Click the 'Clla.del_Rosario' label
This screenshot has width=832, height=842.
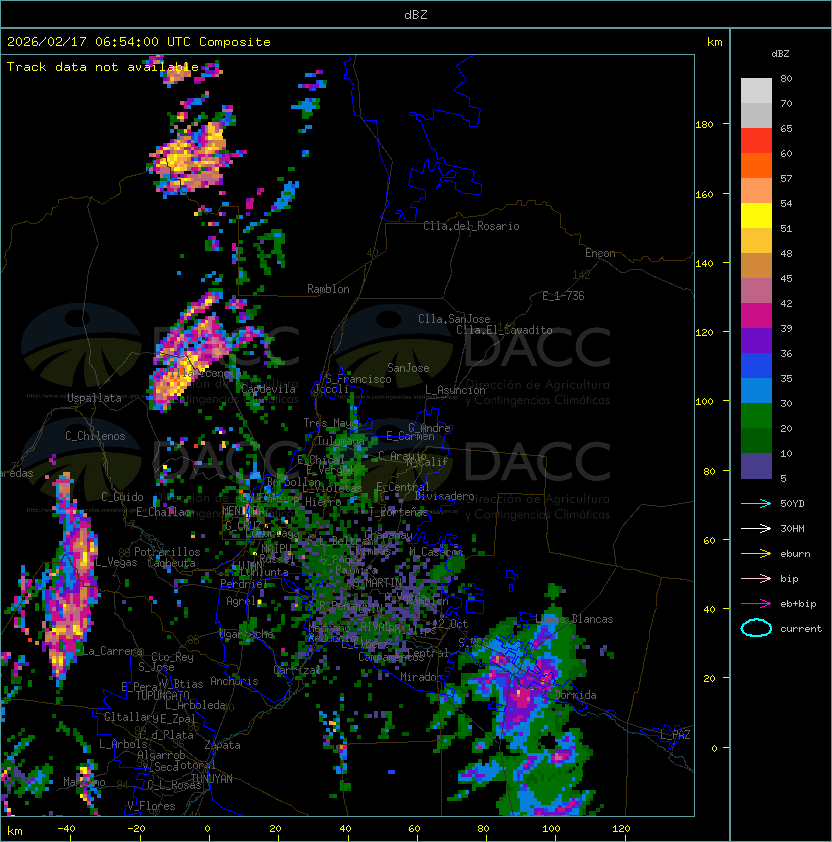(x=471, y=226)
